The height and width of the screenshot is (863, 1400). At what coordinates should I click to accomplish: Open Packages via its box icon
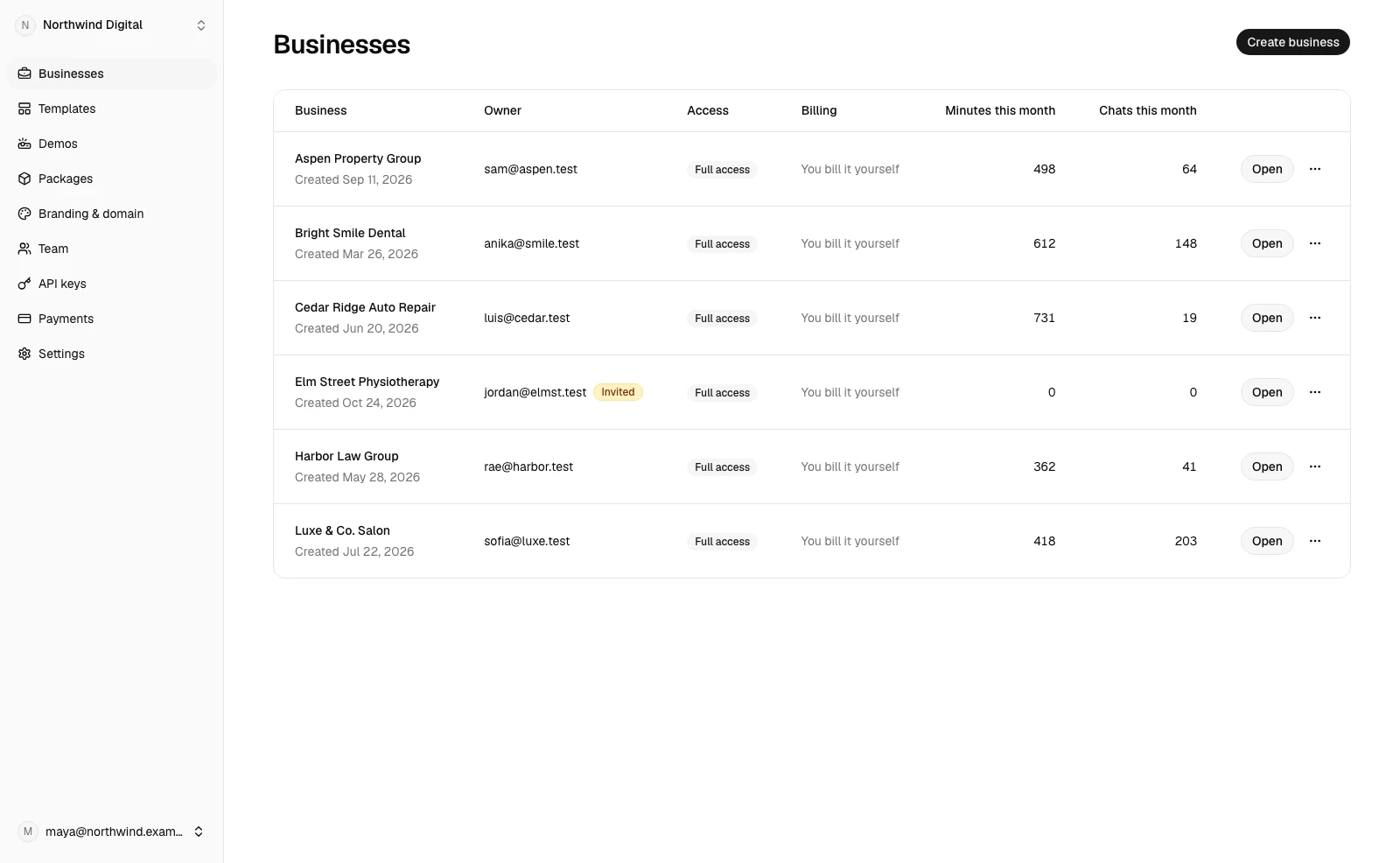pos(24,179)
